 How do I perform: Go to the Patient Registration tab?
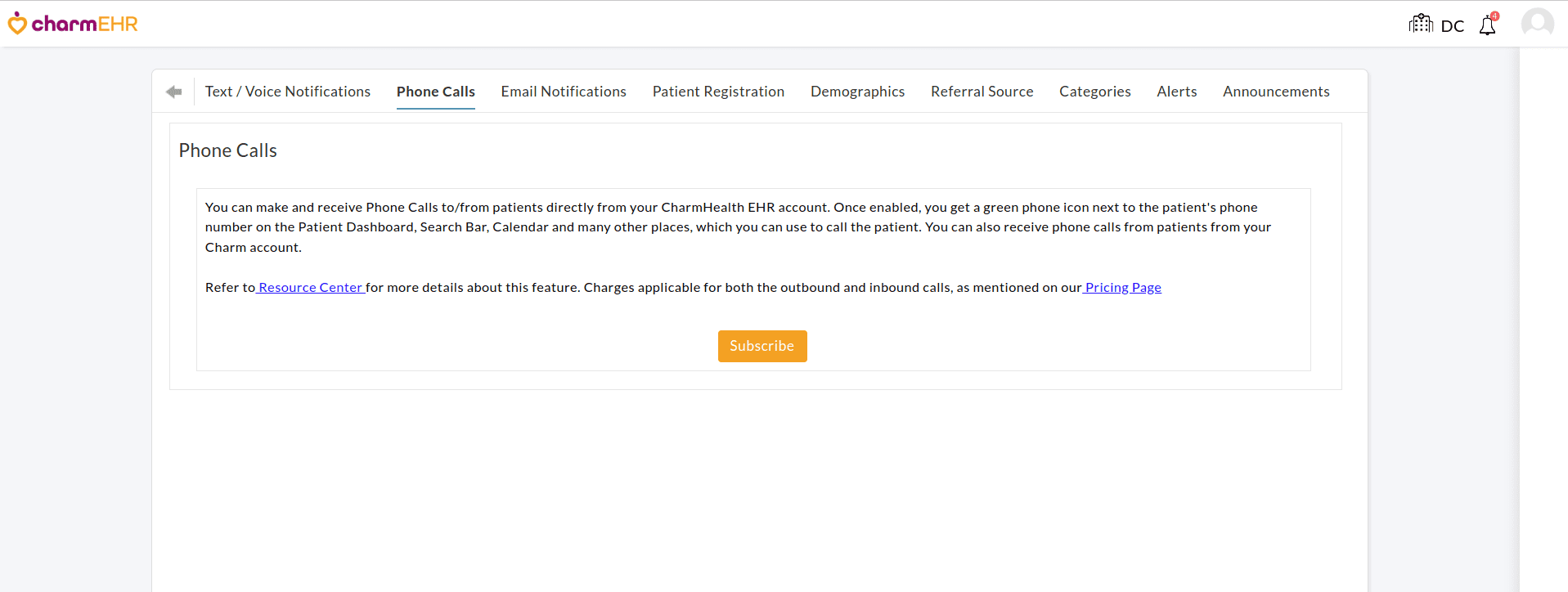coord(718,92)
